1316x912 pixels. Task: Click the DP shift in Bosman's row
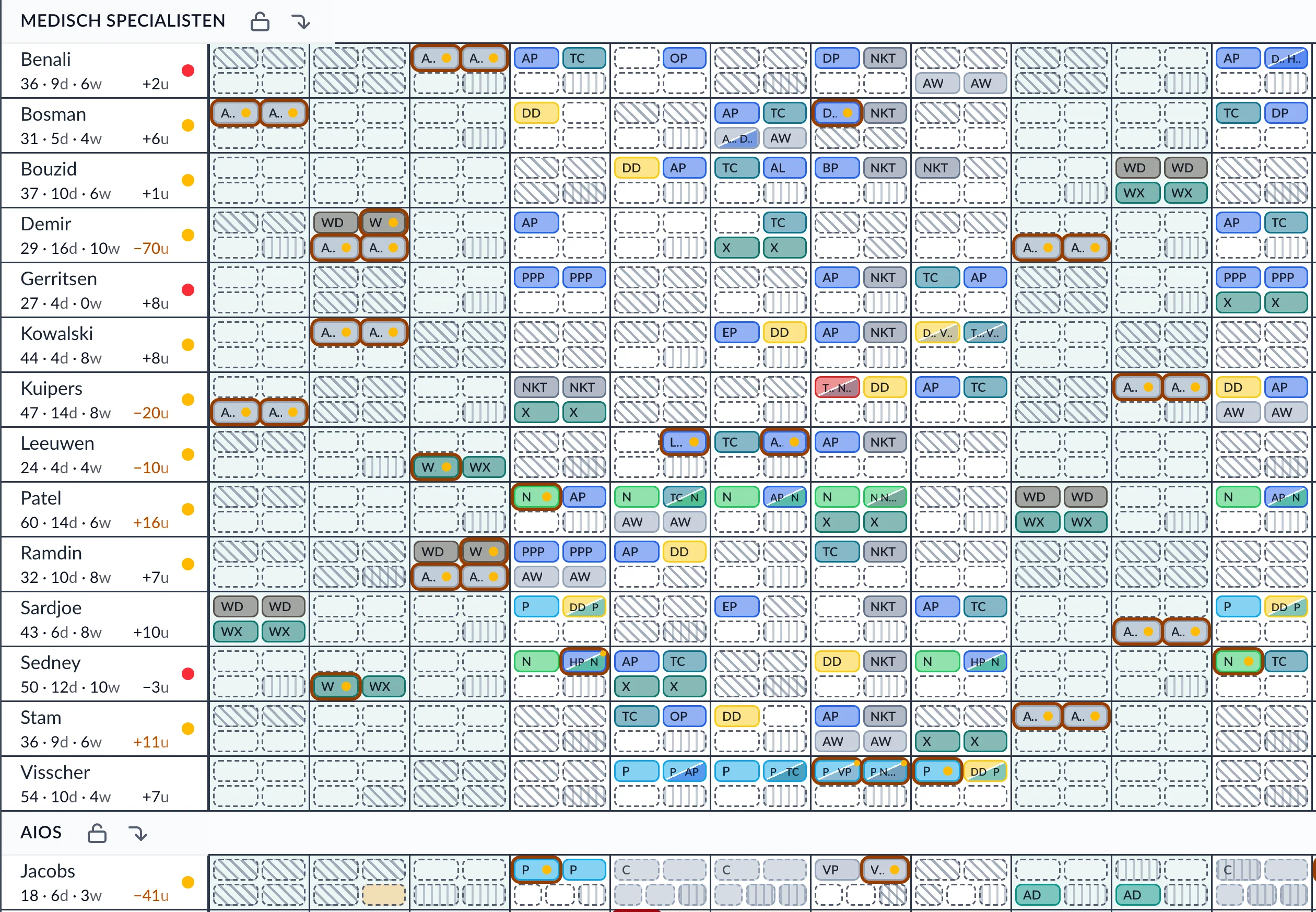coord(1286,113)
